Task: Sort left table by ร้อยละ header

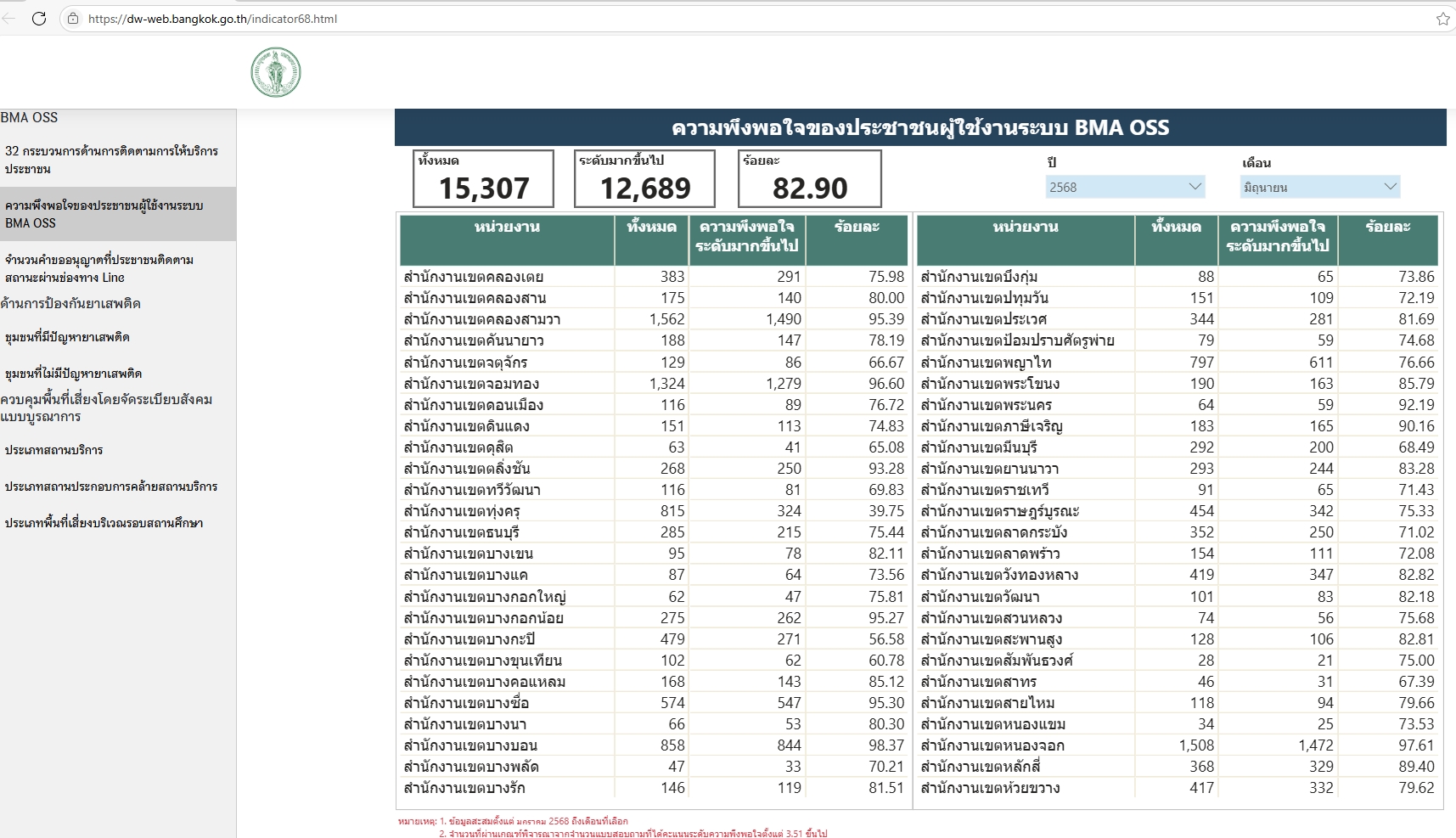Action: pos(857,239)
